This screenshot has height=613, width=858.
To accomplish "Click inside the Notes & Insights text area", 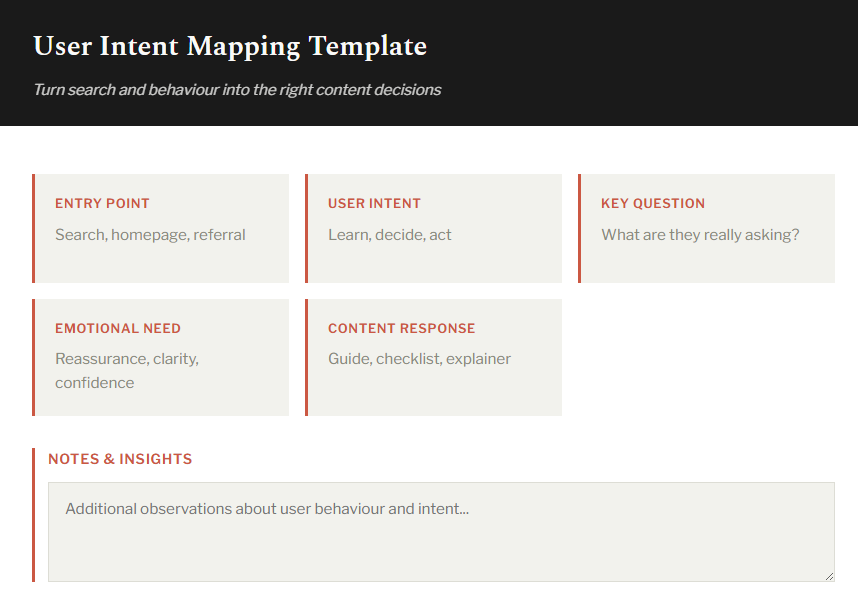I will click(440, 540).
